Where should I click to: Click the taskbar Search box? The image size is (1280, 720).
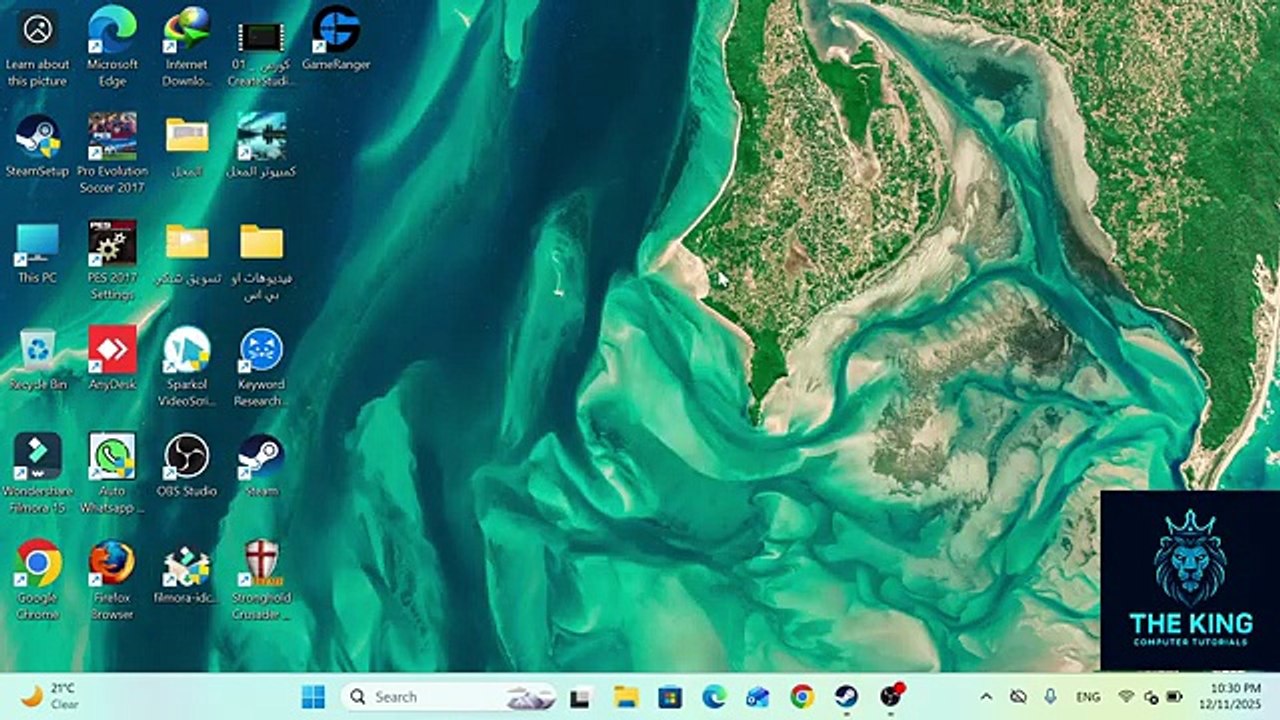click(449, 697)
